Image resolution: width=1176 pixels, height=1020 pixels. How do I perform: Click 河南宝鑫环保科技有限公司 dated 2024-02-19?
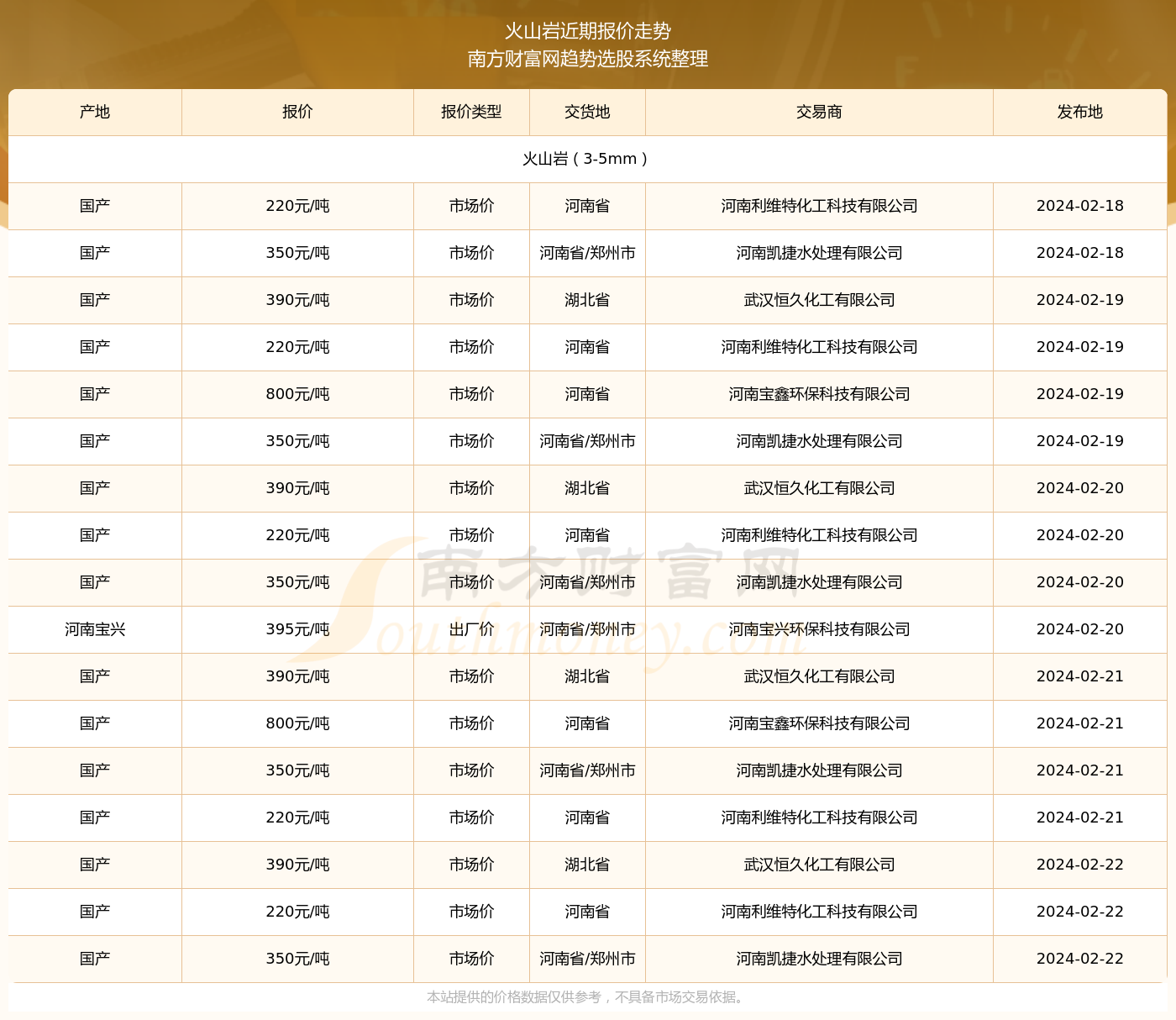coord(819,394)
